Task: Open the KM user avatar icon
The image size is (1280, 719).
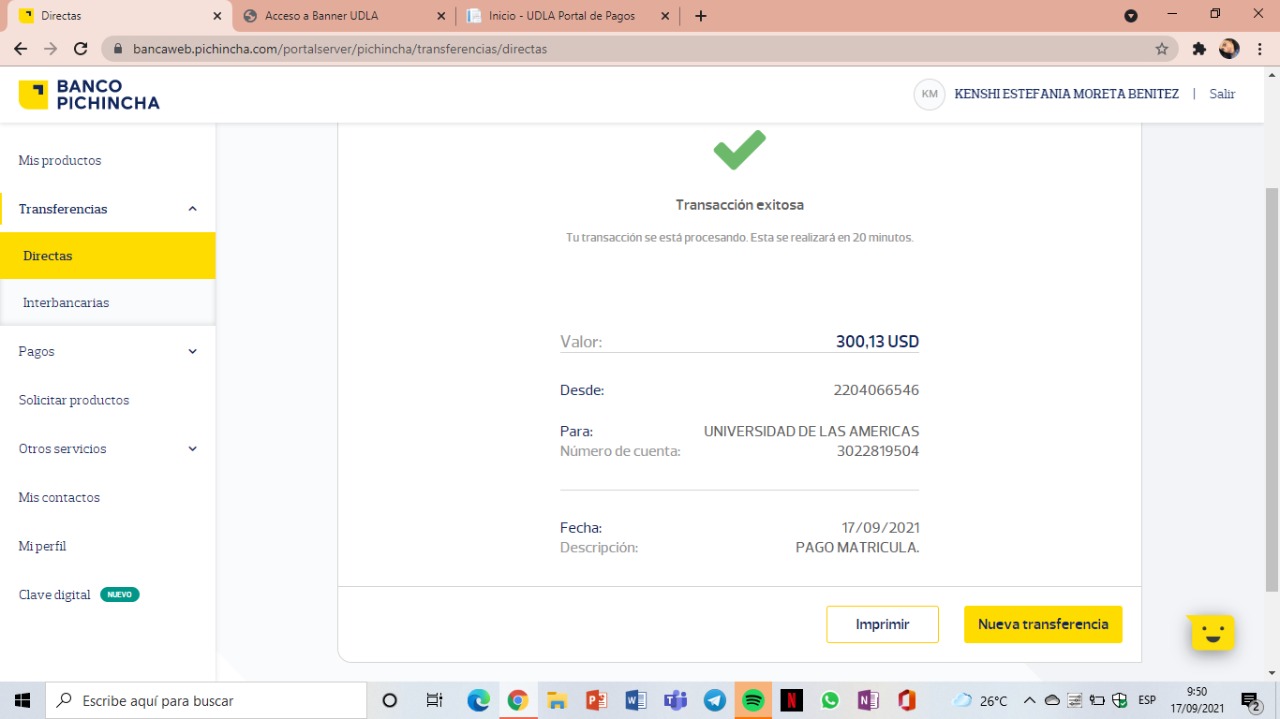Action: click(x=929, y=94)
